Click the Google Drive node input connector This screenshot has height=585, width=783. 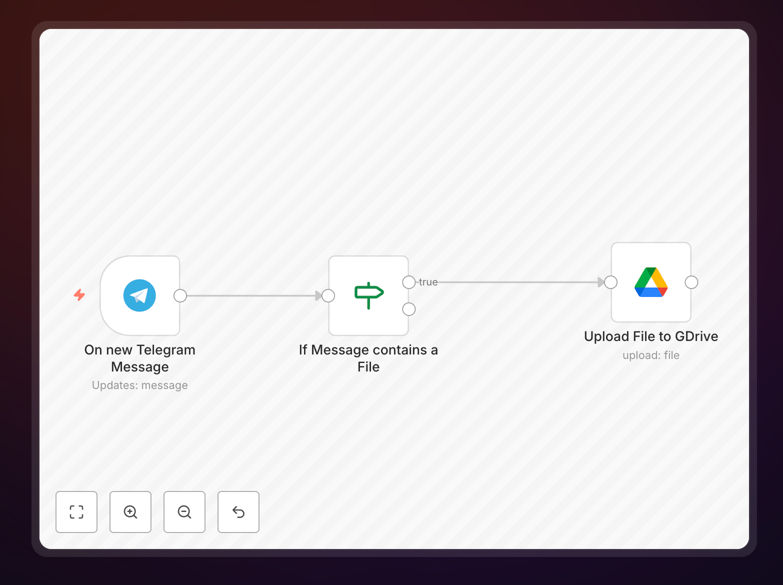click(x=611, y=282)
